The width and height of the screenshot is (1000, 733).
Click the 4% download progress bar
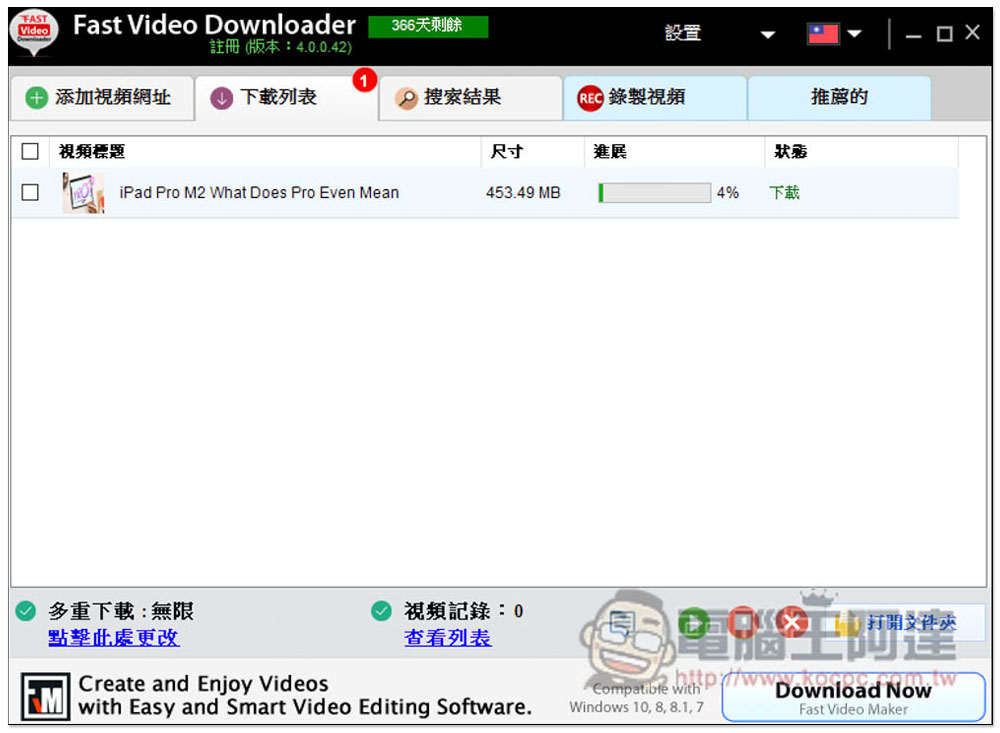[x=654, y=193]
